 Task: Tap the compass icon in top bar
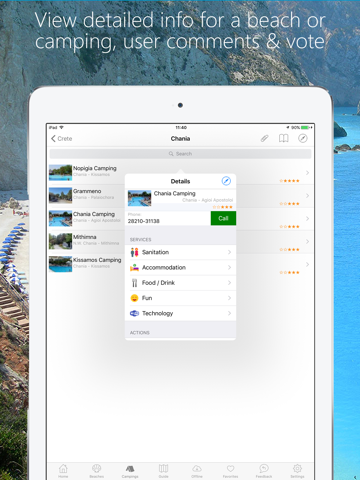(303, 138)
